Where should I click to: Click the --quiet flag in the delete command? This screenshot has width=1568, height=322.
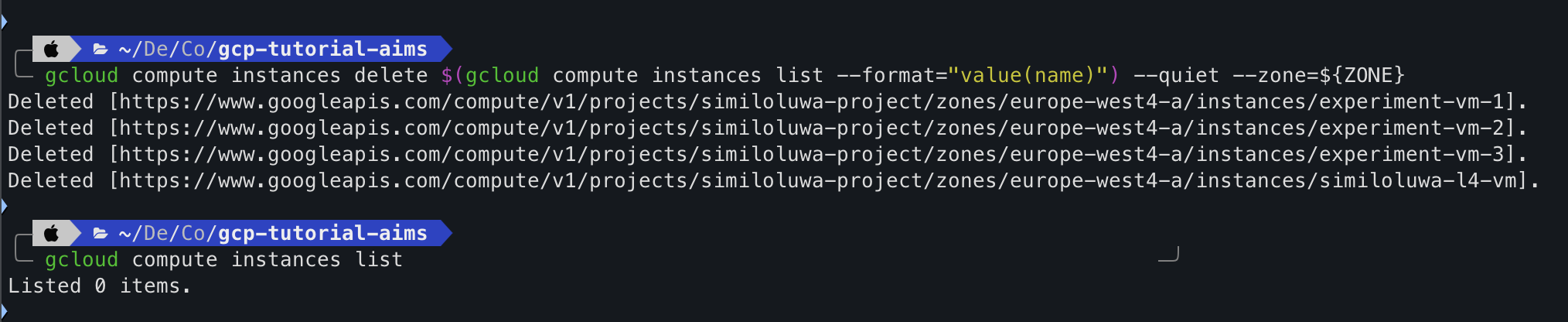pos(1175,76)
